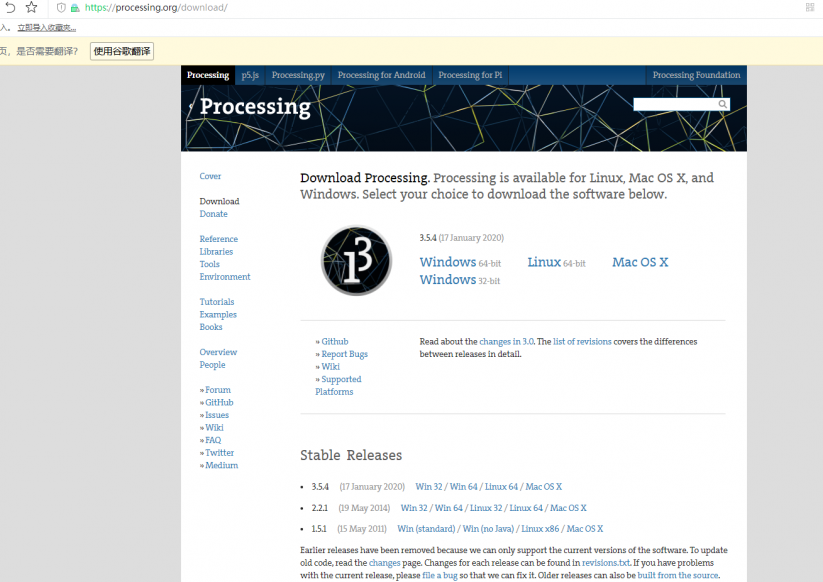Download Windows 64-bit version
823x582 pixels.
point(460,262)
